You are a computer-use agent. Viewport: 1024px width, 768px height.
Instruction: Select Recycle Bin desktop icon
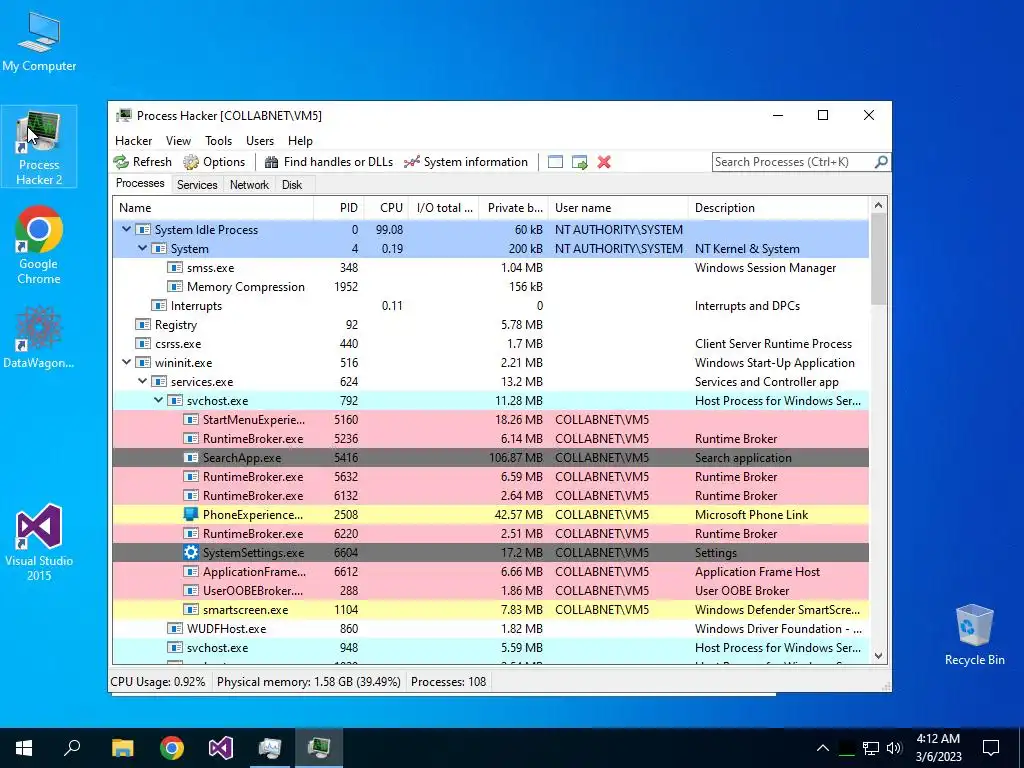pos(974,635)
